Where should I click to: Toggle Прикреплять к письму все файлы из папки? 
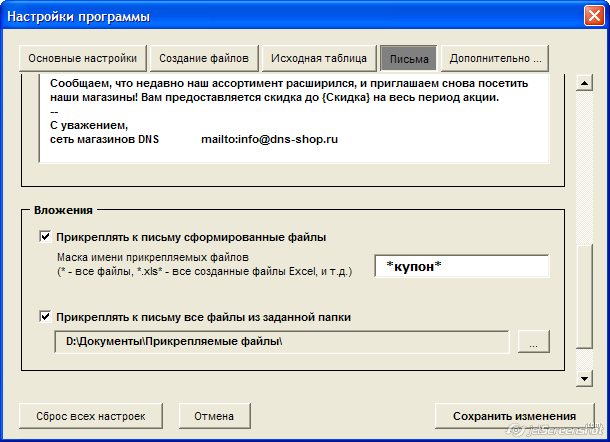coord(46,316)
